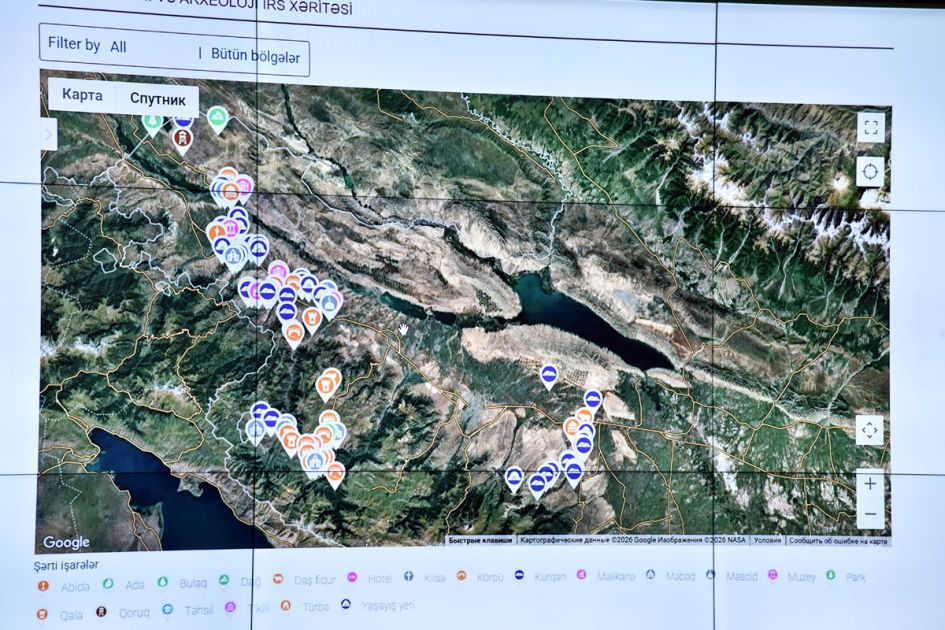Click the Hotel legend icon
Screen dimensions: 945x630
(352, 578)
